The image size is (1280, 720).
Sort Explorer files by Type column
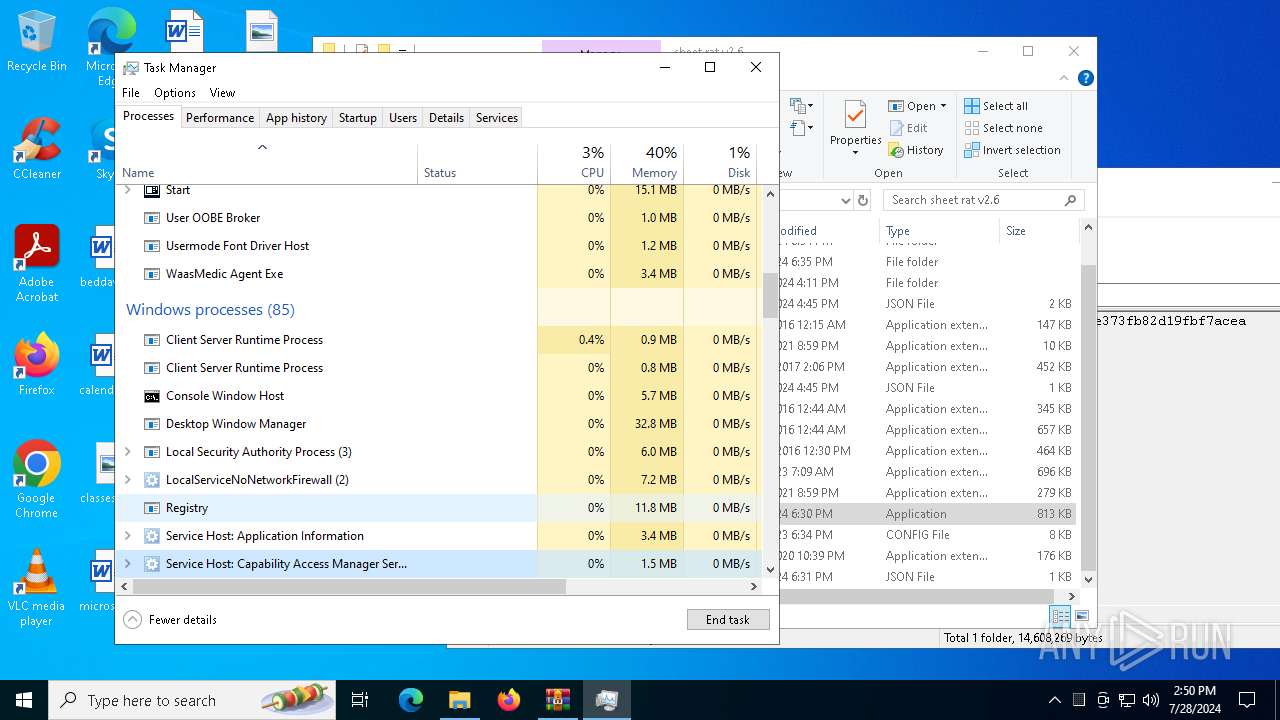tap(938, 231)
